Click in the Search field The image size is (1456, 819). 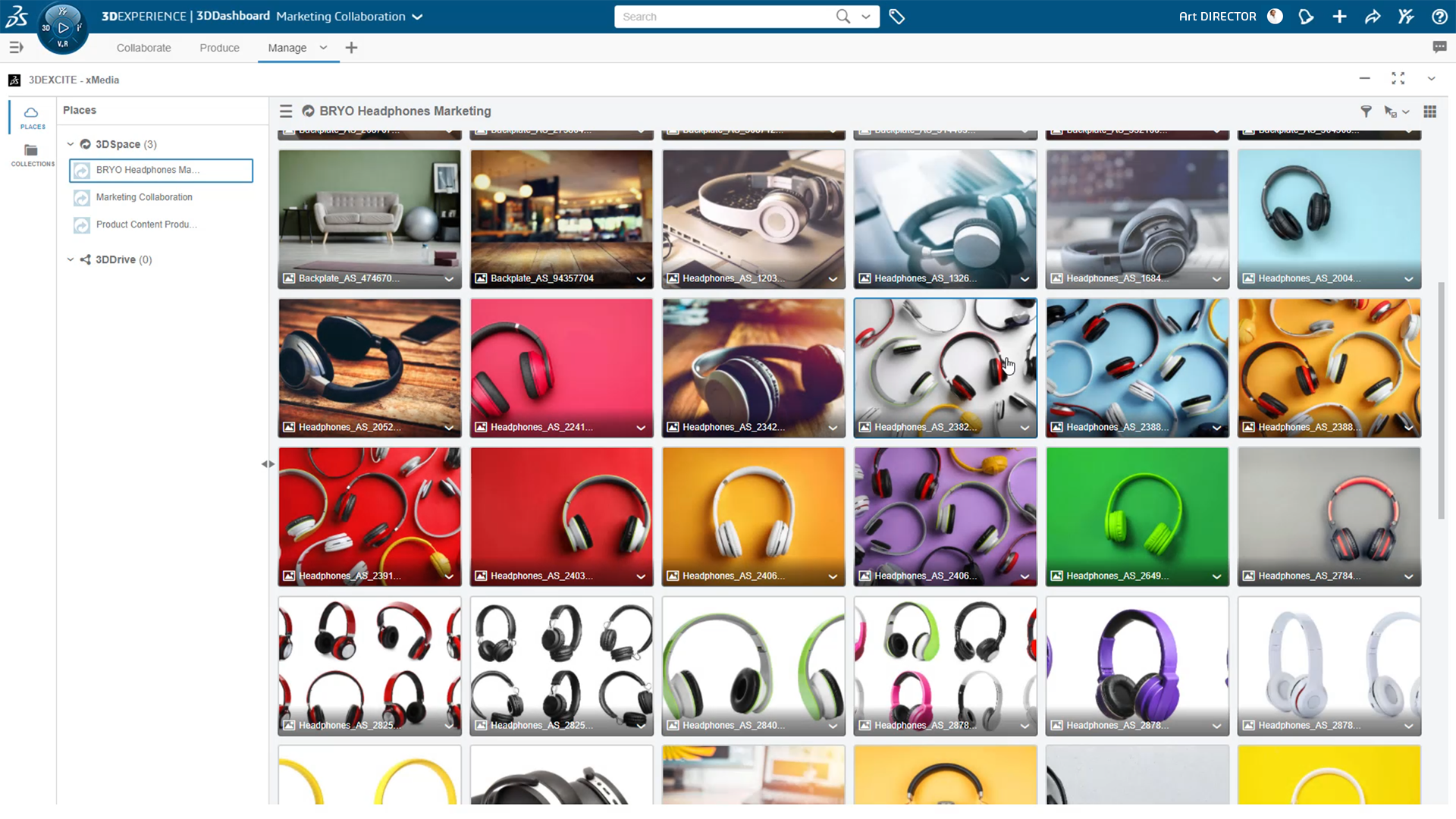pyautogui.click(x=724, y=17)
